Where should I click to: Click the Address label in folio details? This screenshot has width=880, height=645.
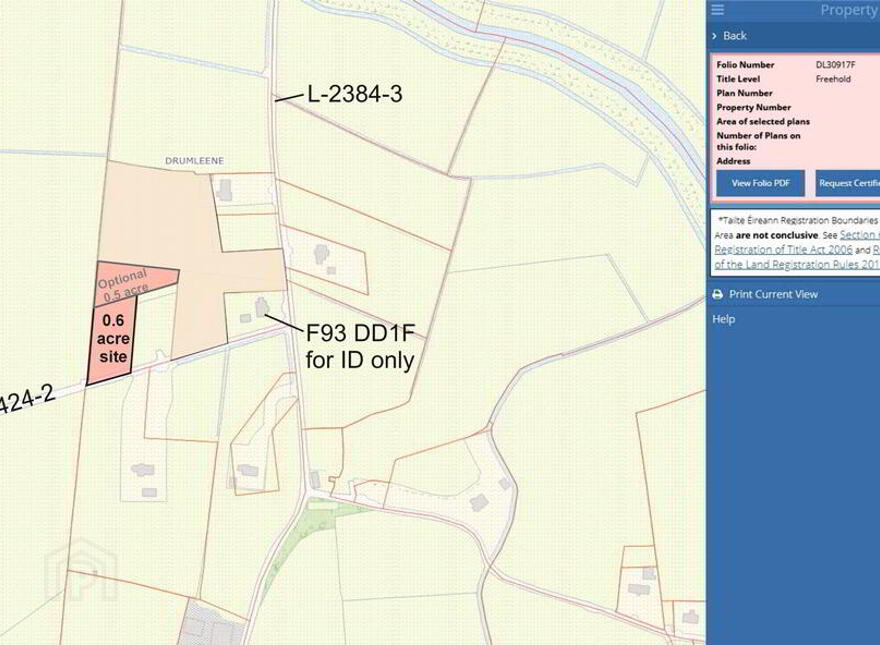pos(733,161)
